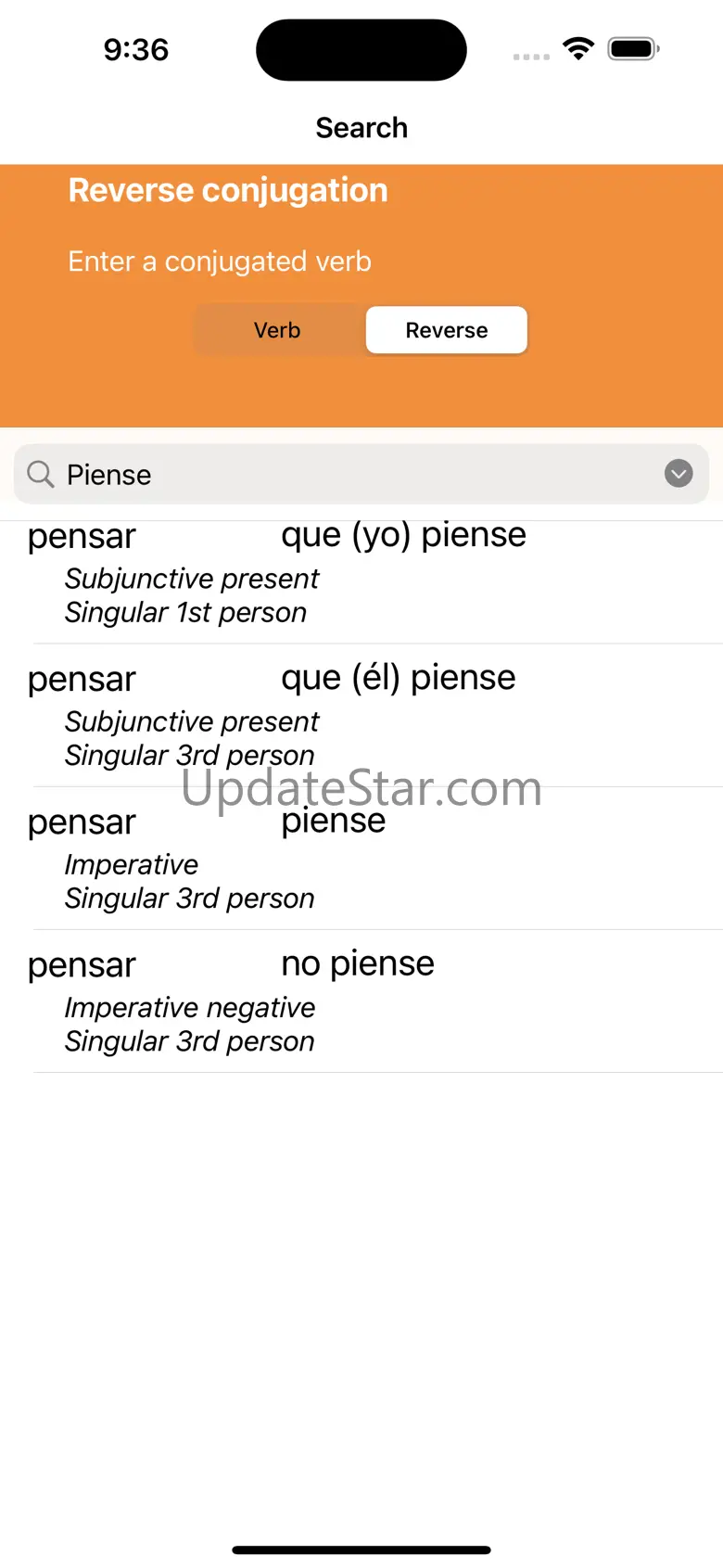Open the "que (yo) piense" result

pos(403,535)
